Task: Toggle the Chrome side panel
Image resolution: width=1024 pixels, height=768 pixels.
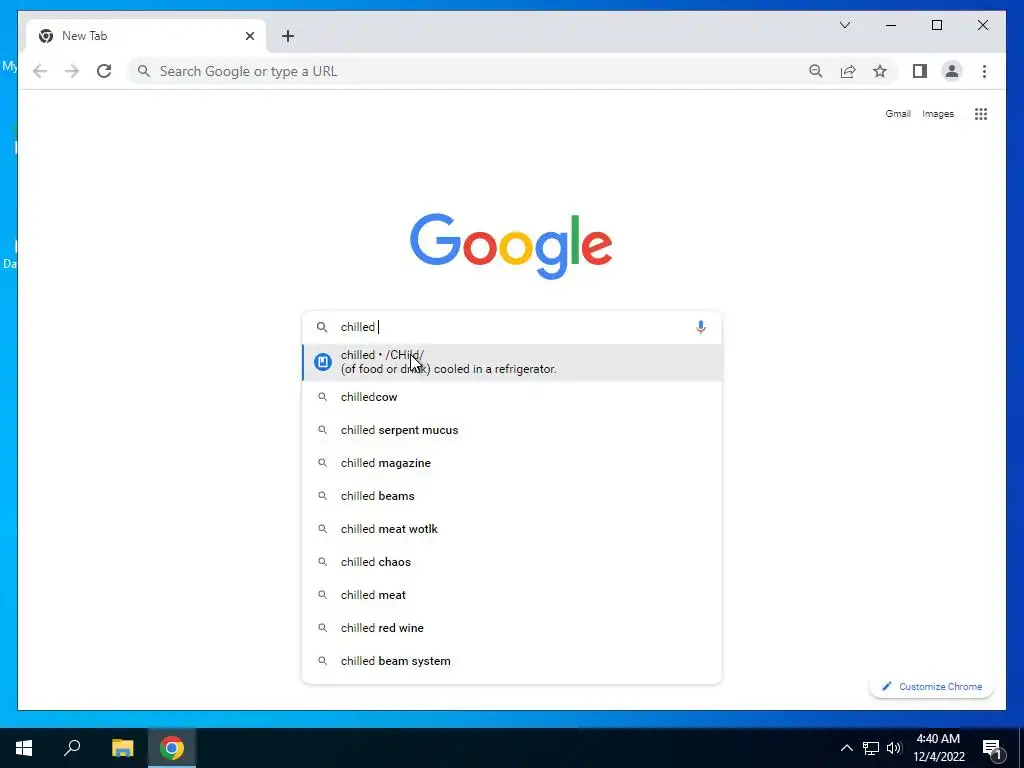Action: point(920,71)
